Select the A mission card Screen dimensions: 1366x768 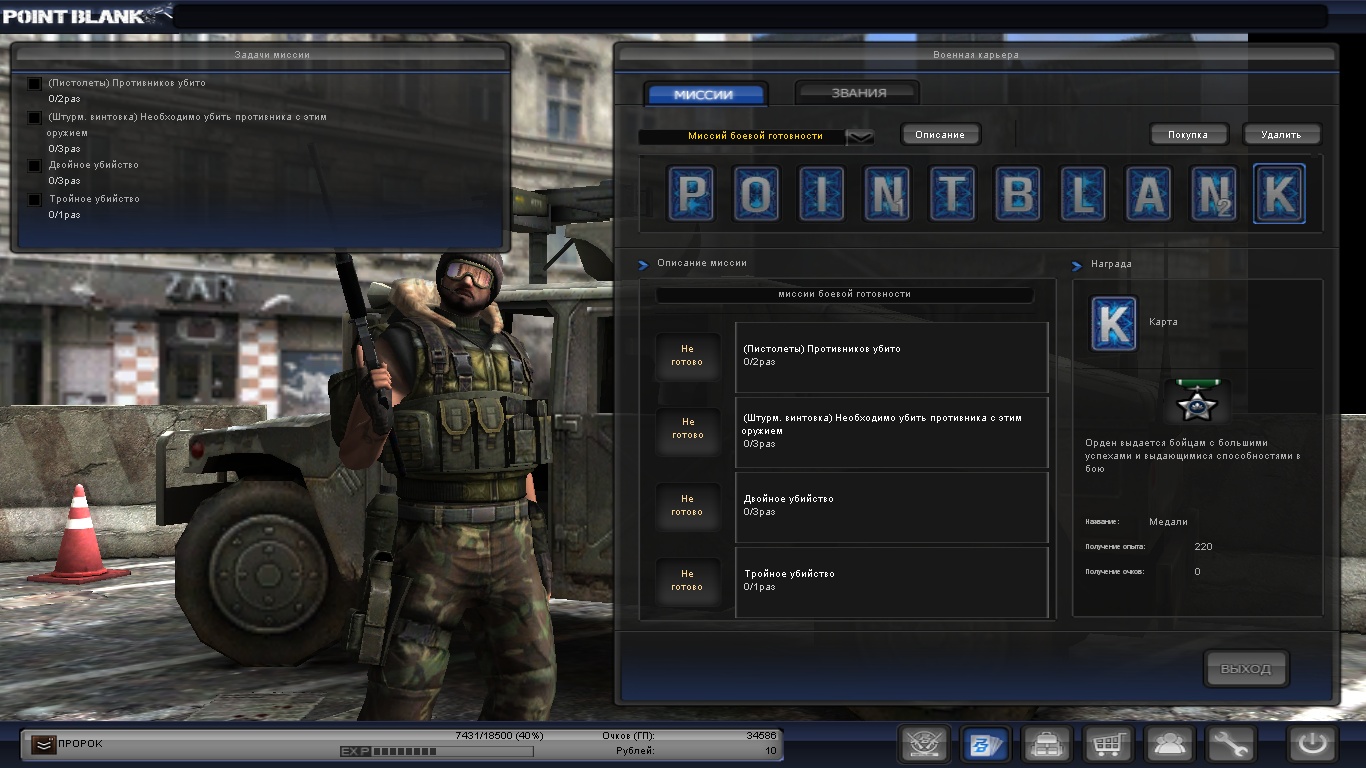coord(1148,193)
